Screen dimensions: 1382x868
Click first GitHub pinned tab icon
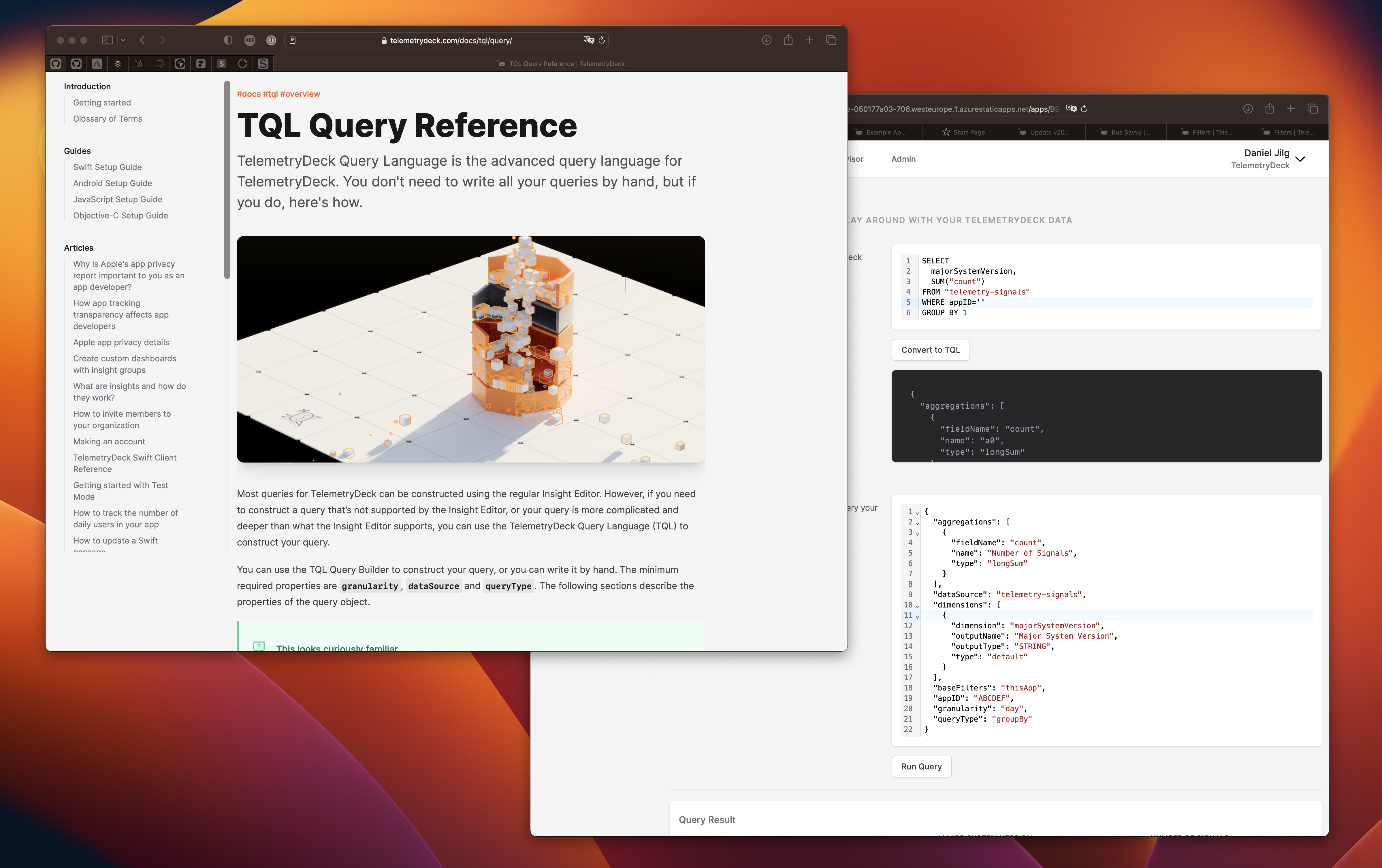(56, 64)
